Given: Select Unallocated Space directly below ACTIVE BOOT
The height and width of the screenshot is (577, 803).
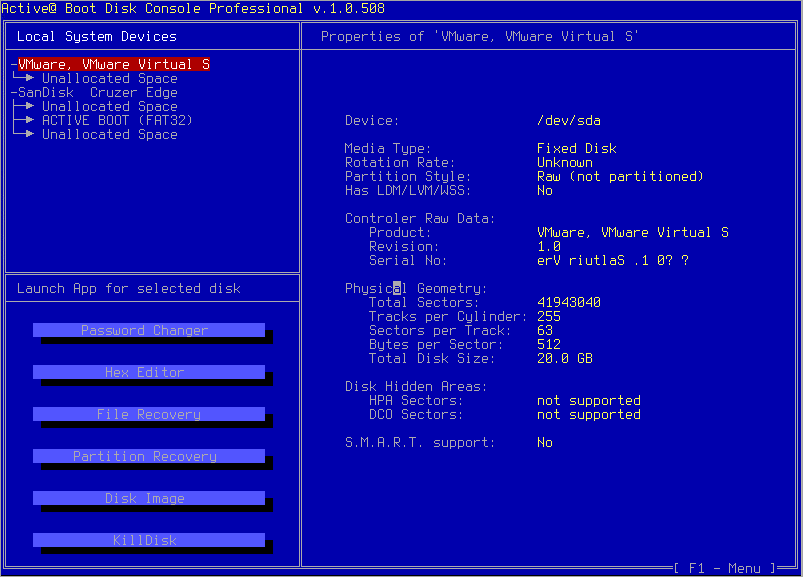Looking at the screenshot, I should click(110, 135).
